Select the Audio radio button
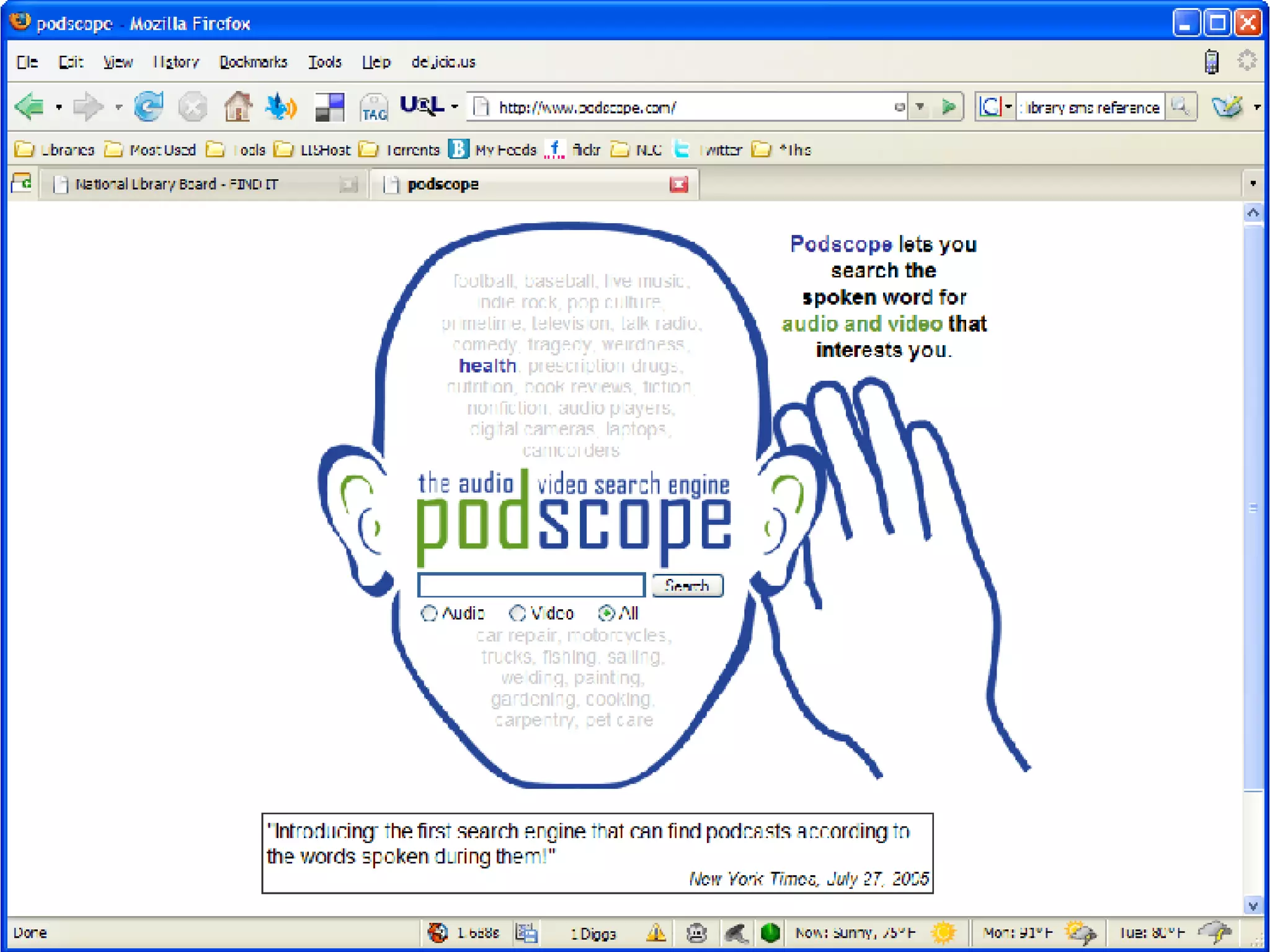This screenshot has width=1270, height=952. tap(429, 614)
